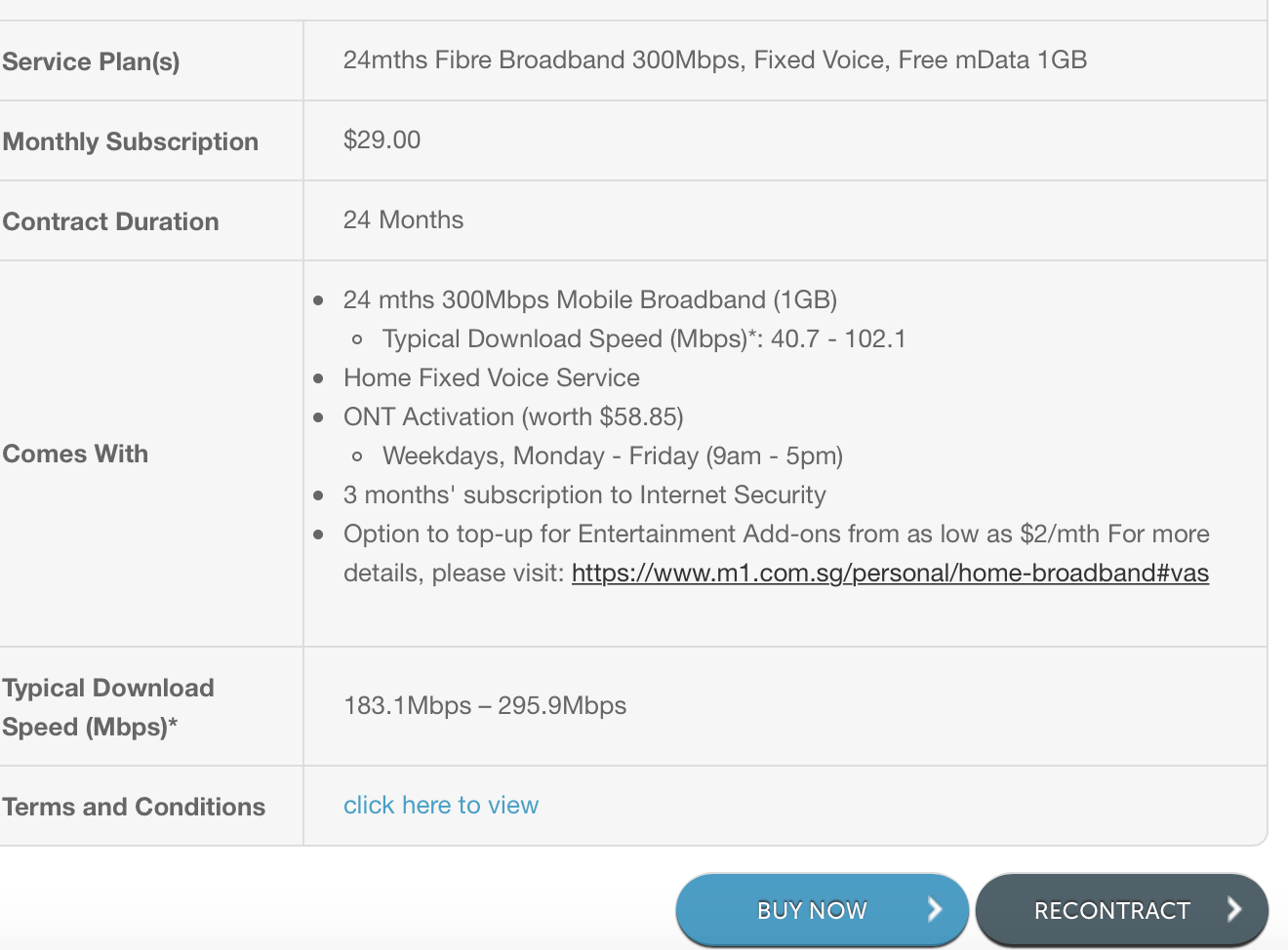Screen dimensions: 1288x950
Task: Click the ONT Activation (worth $58.85) bullet
Action: 513,417
